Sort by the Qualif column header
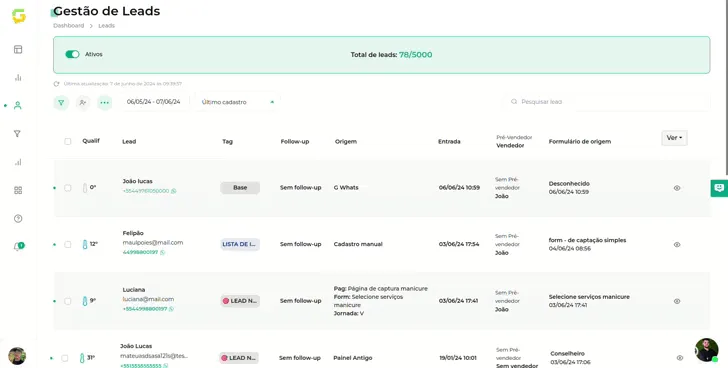728x368 pixels. pos(91,141)
